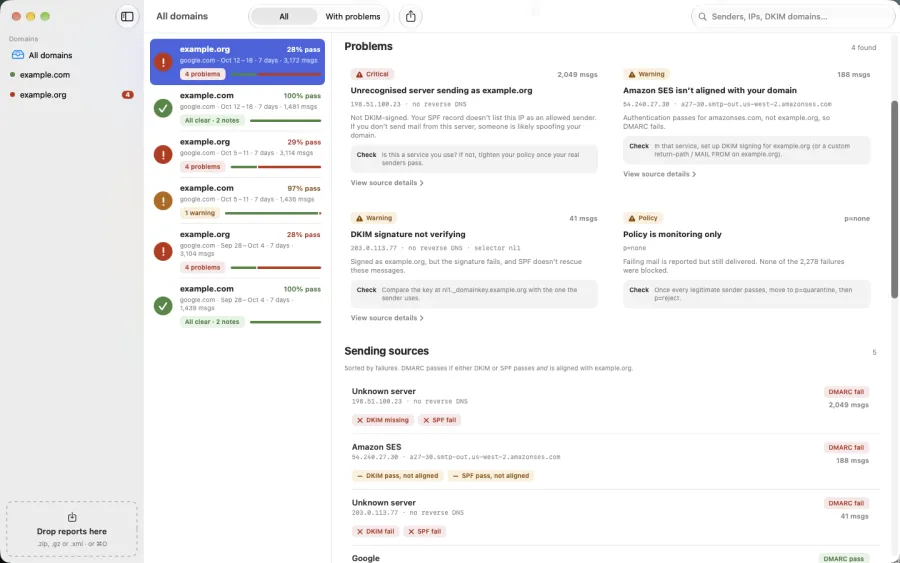Click pass/fail bar on example.org Oct 5–11

(276, 167)
